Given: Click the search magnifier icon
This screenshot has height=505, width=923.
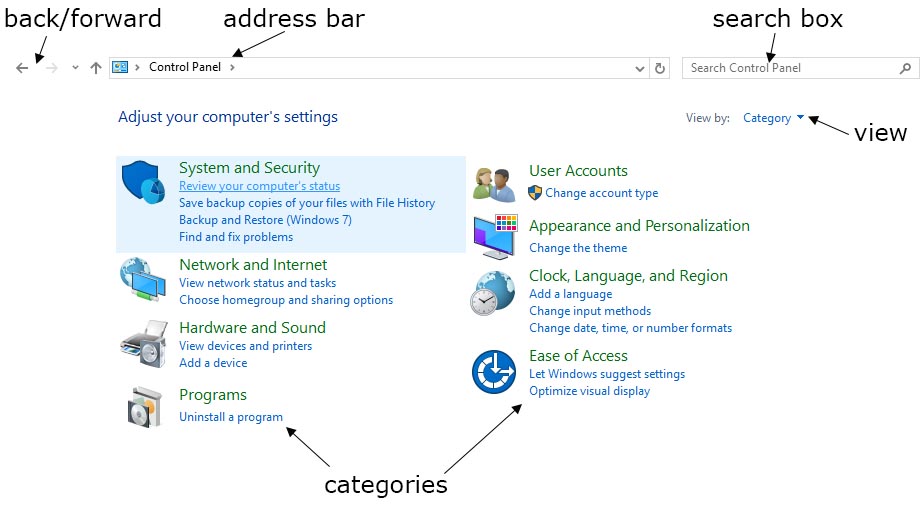Looking at the screenshot, I should click(x=906, y=68).
